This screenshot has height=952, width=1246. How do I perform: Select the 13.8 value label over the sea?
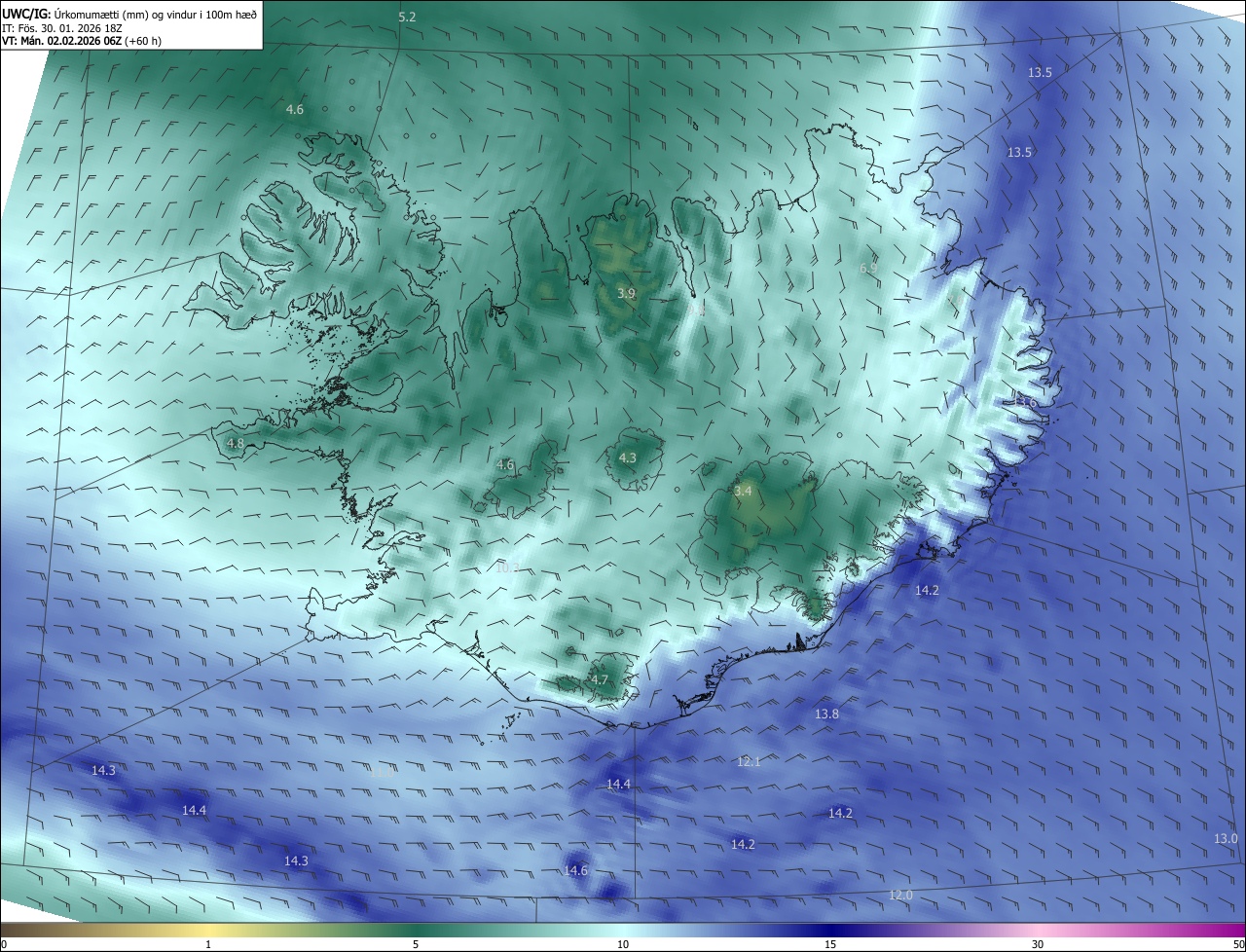coord(826,714)
